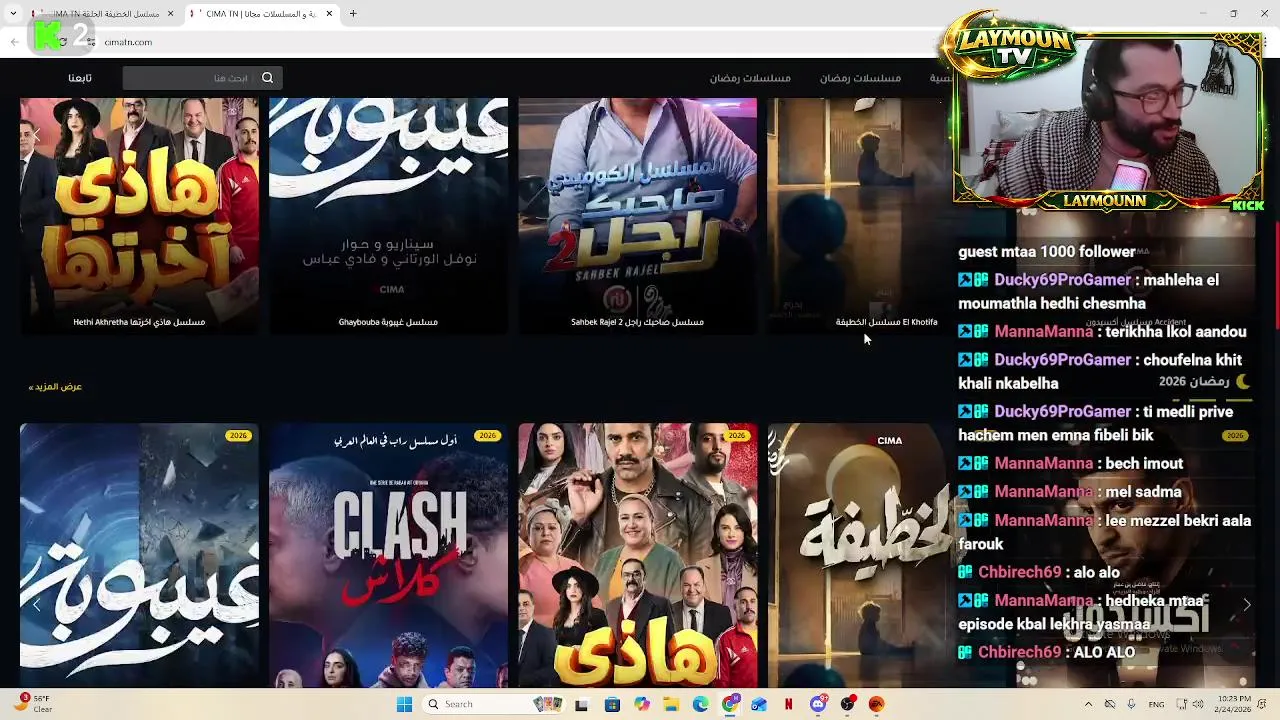Click the caption مسلسل الخطيفة El Khotifa
Image resolution: width=1280 pixels, height=720 pixels.
point(886,322)
